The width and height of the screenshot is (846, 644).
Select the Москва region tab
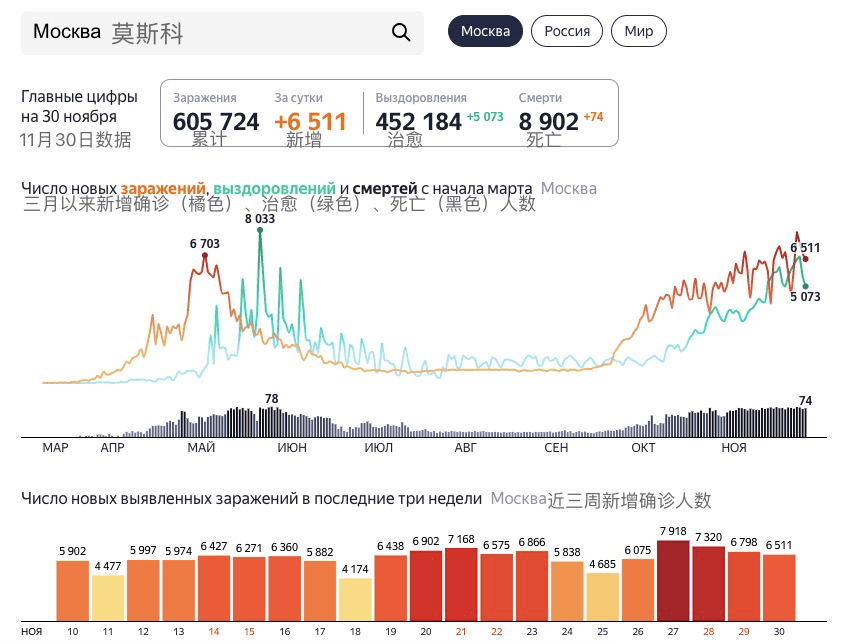(485, 31)
